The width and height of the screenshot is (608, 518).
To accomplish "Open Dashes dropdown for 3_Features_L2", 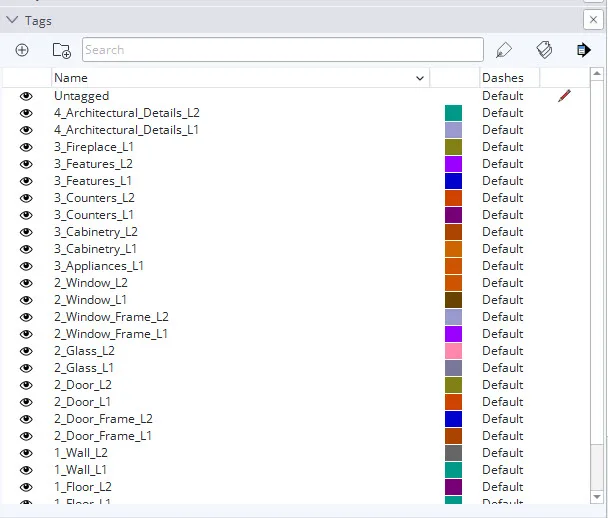I will (x=503, y=164).
